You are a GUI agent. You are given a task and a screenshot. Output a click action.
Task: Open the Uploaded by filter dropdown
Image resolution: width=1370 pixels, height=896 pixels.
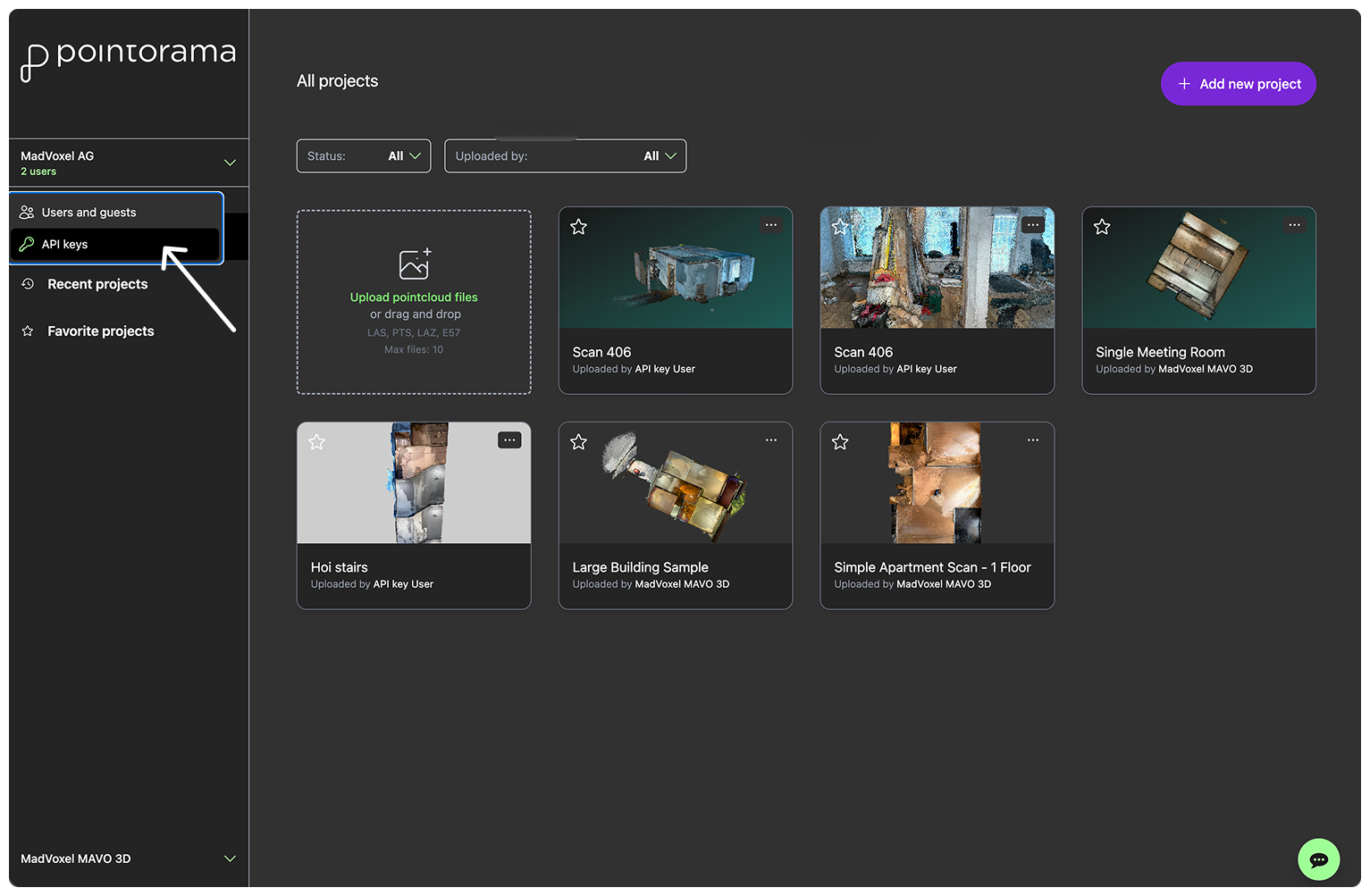[565, 156]
